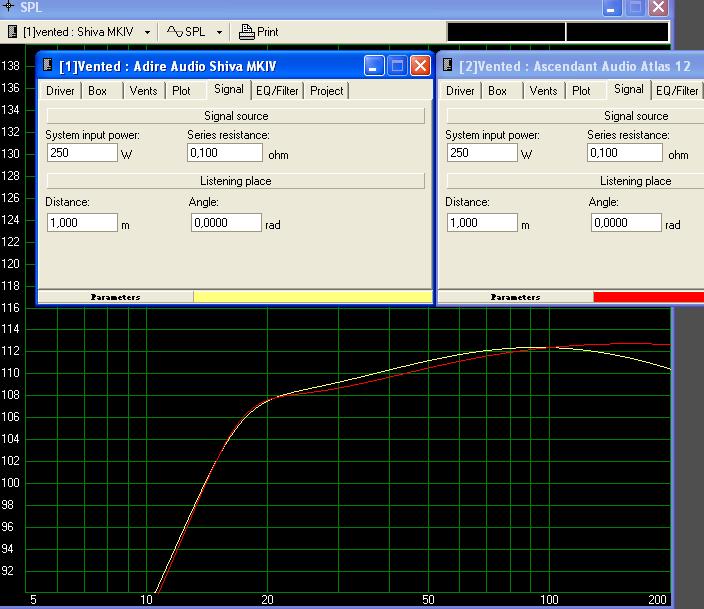
Task: Click Distance field in Atlas 12 window
Action: point(482,223)
